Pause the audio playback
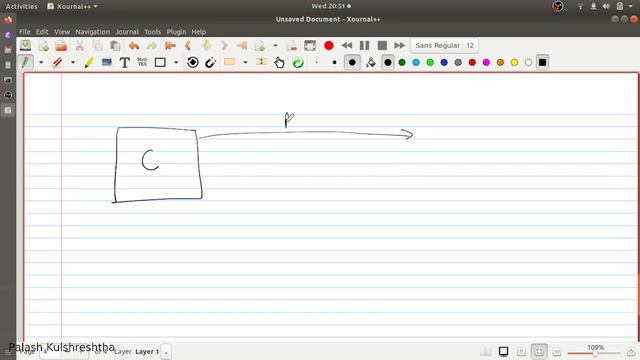 click(364, 45)
